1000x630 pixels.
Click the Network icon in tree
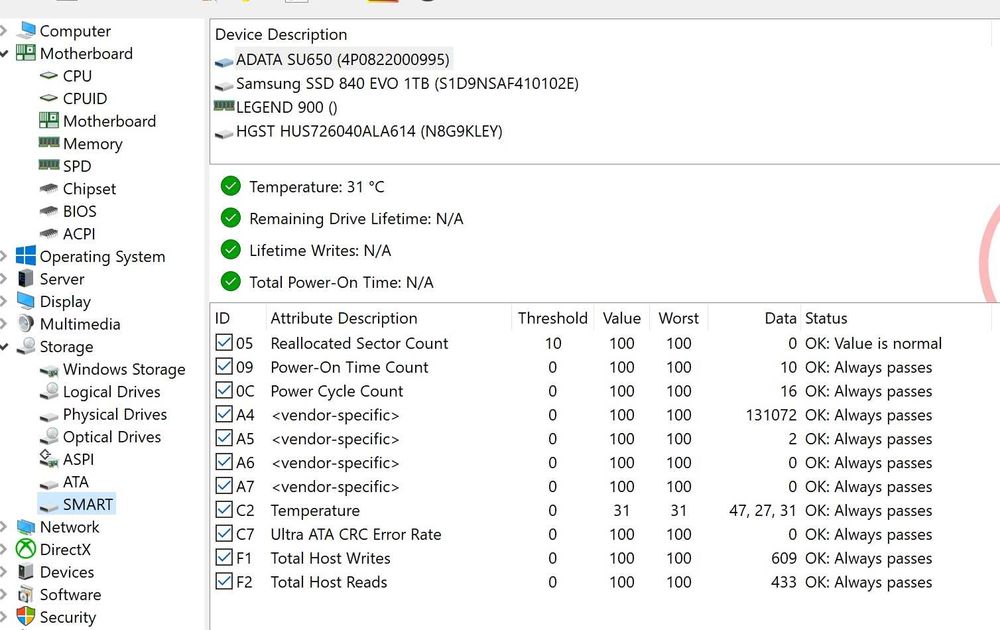point(26,527)
